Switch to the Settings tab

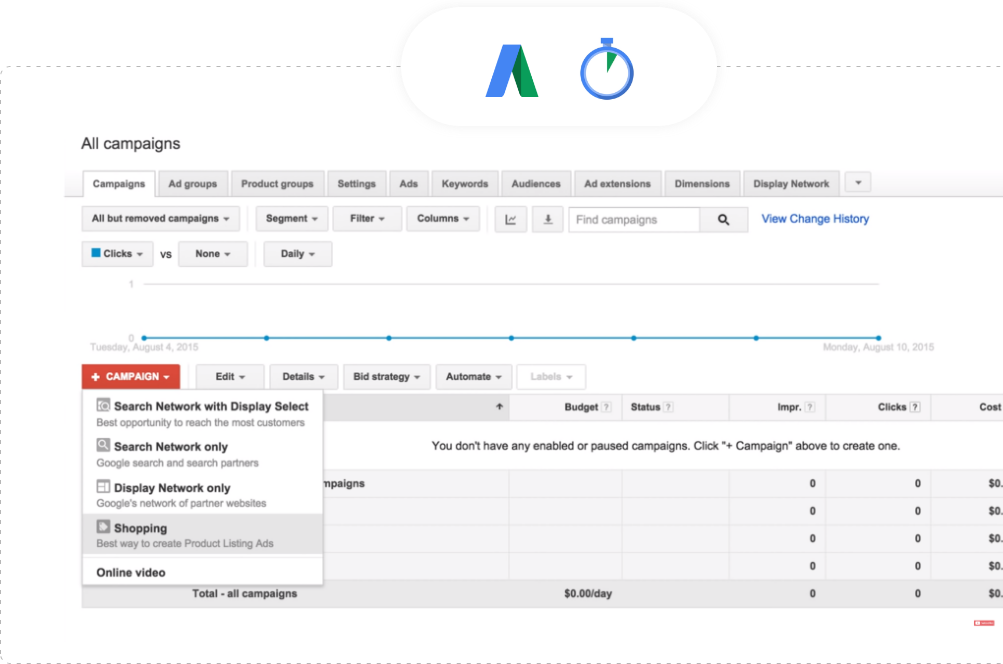coord(357,184)
